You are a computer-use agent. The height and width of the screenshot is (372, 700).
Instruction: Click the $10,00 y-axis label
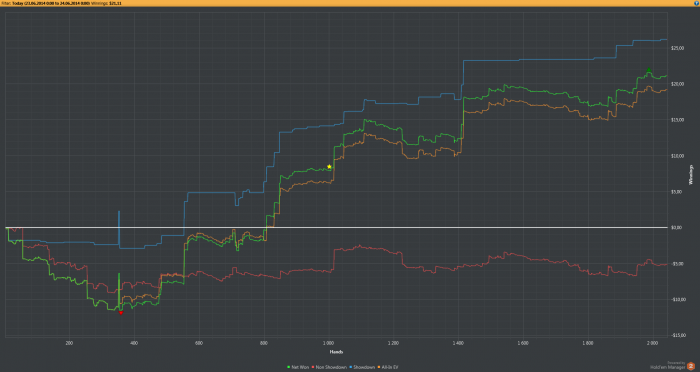(677, 156)
